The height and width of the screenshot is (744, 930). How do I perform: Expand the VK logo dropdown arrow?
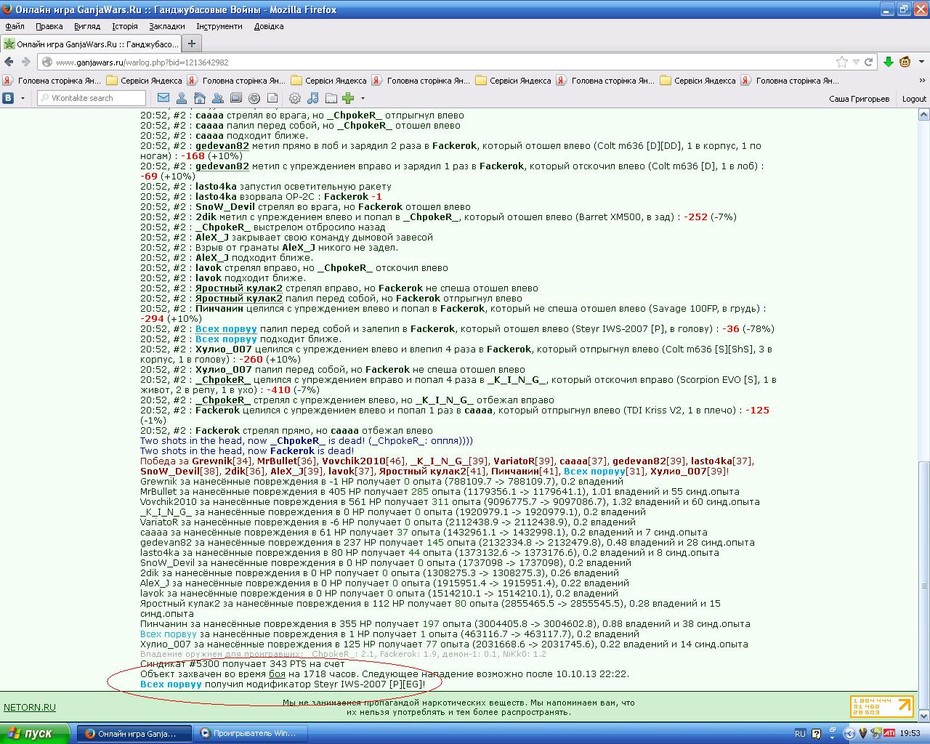[23, 98]
